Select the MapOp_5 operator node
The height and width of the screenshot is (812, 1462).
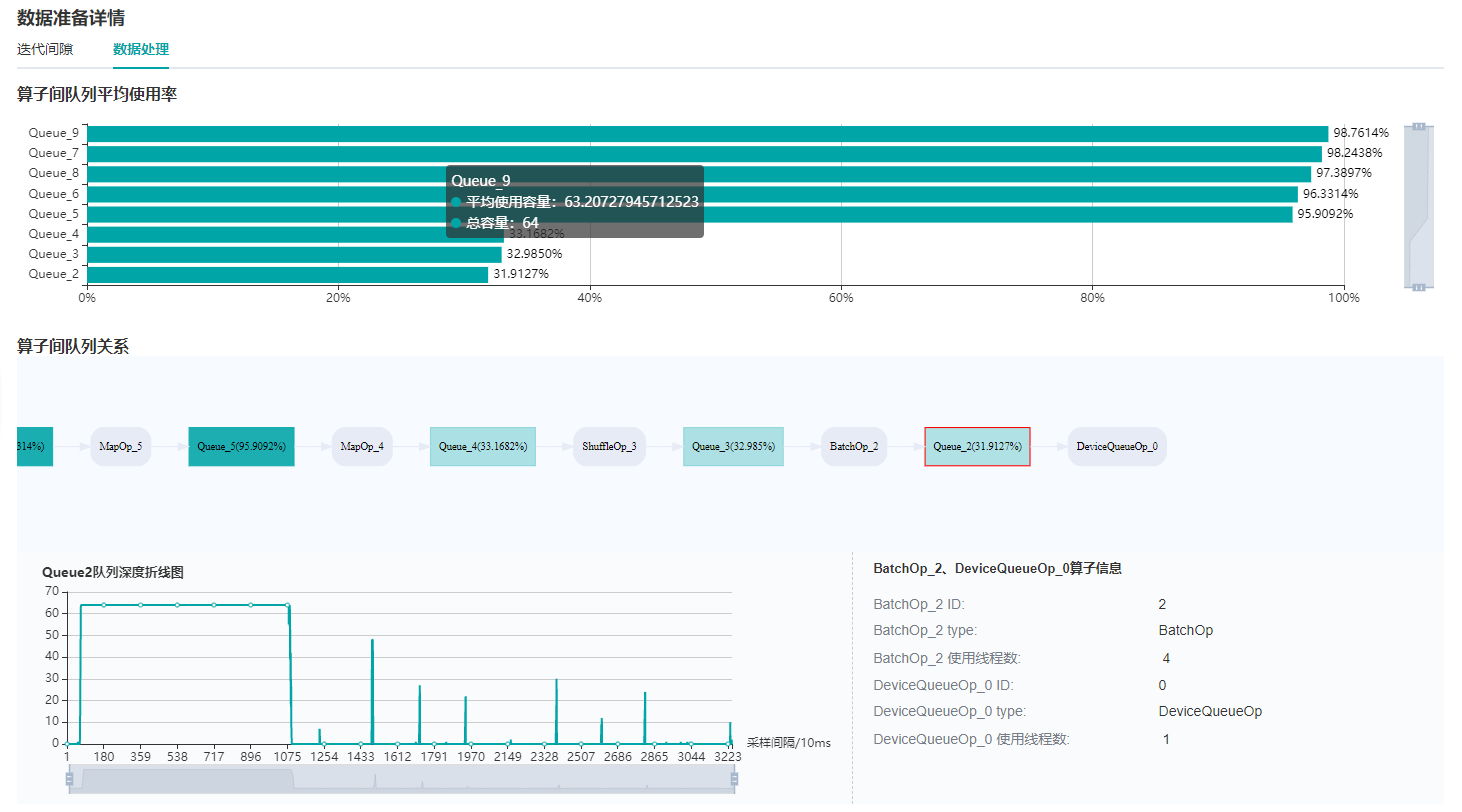click(x=120, y=446)
